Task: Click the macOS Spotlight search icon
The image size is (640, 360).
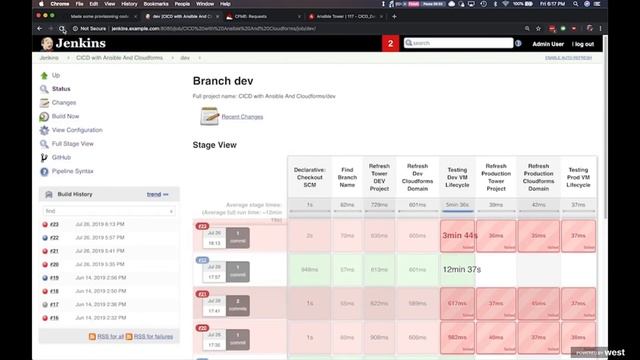Action: tap(575, 4)
